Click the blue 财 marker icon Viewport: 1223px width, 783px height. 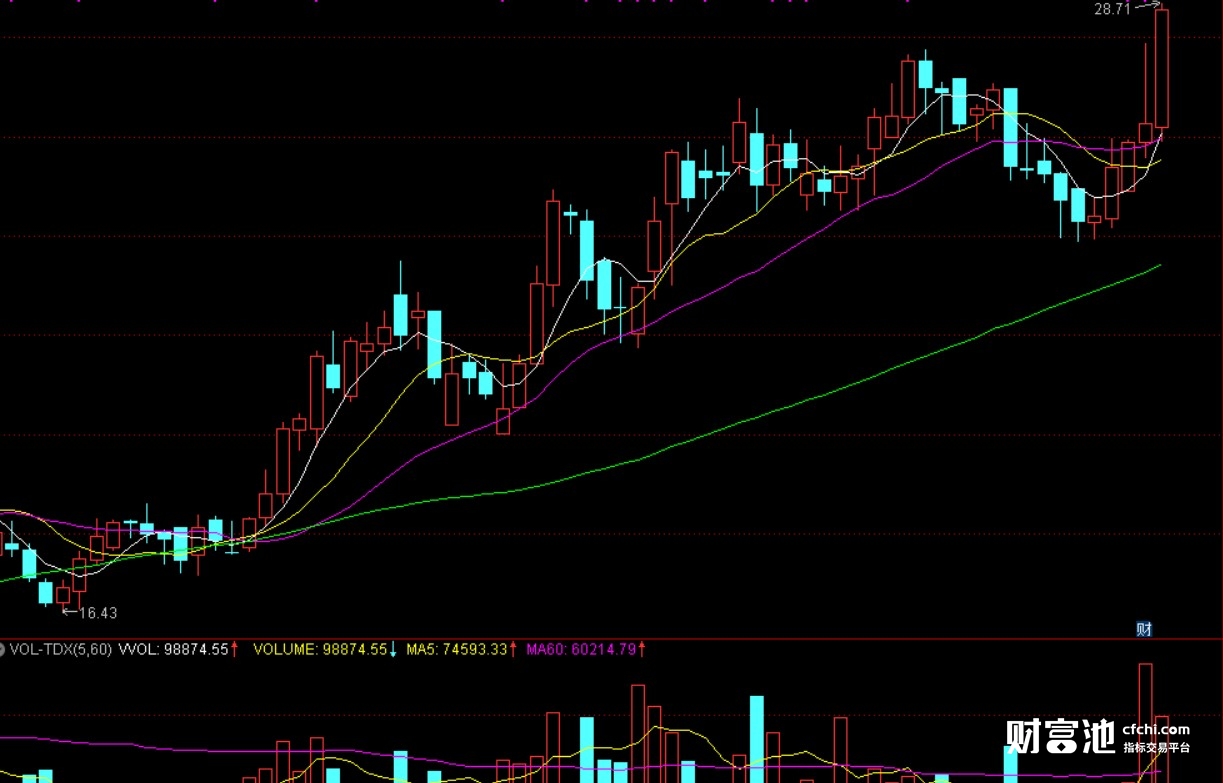click(1145, 629)
